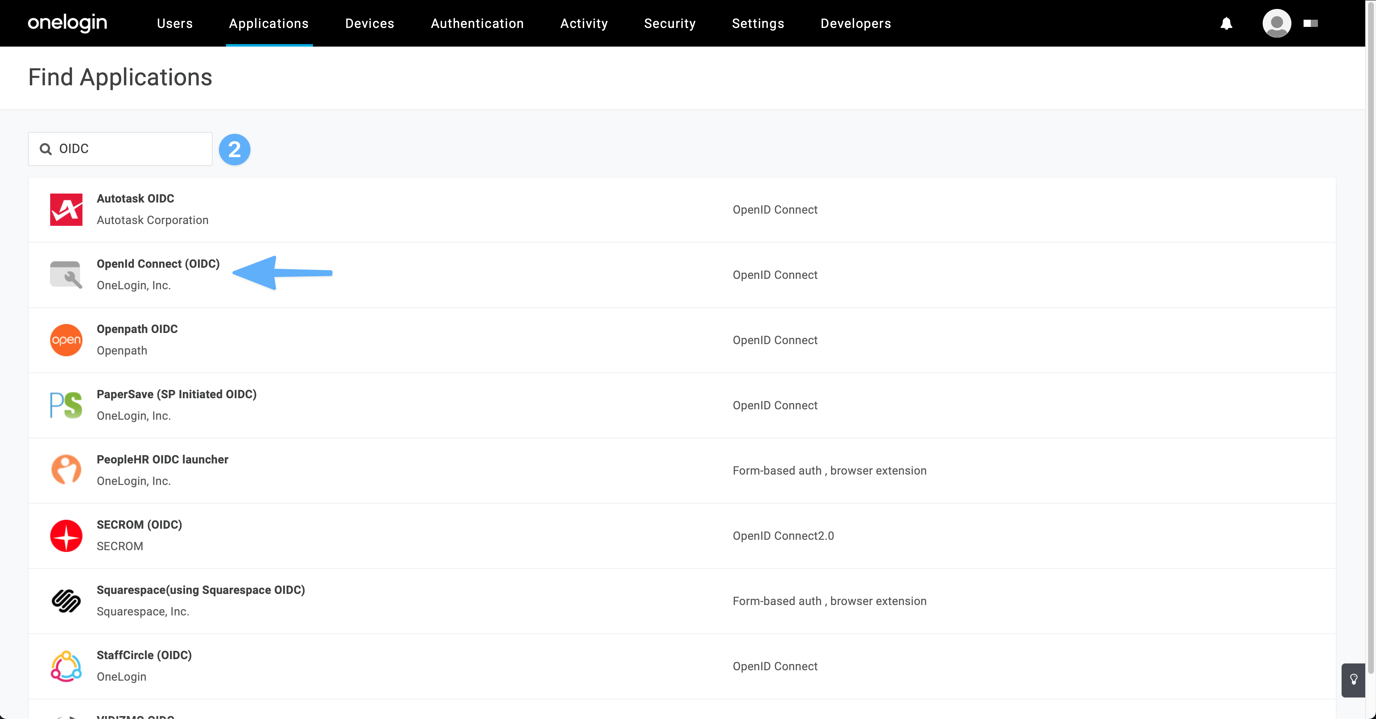Click the StaffCircle colorful logo
Viewport: 1376px width, 719px height.
tap(66, 666)
